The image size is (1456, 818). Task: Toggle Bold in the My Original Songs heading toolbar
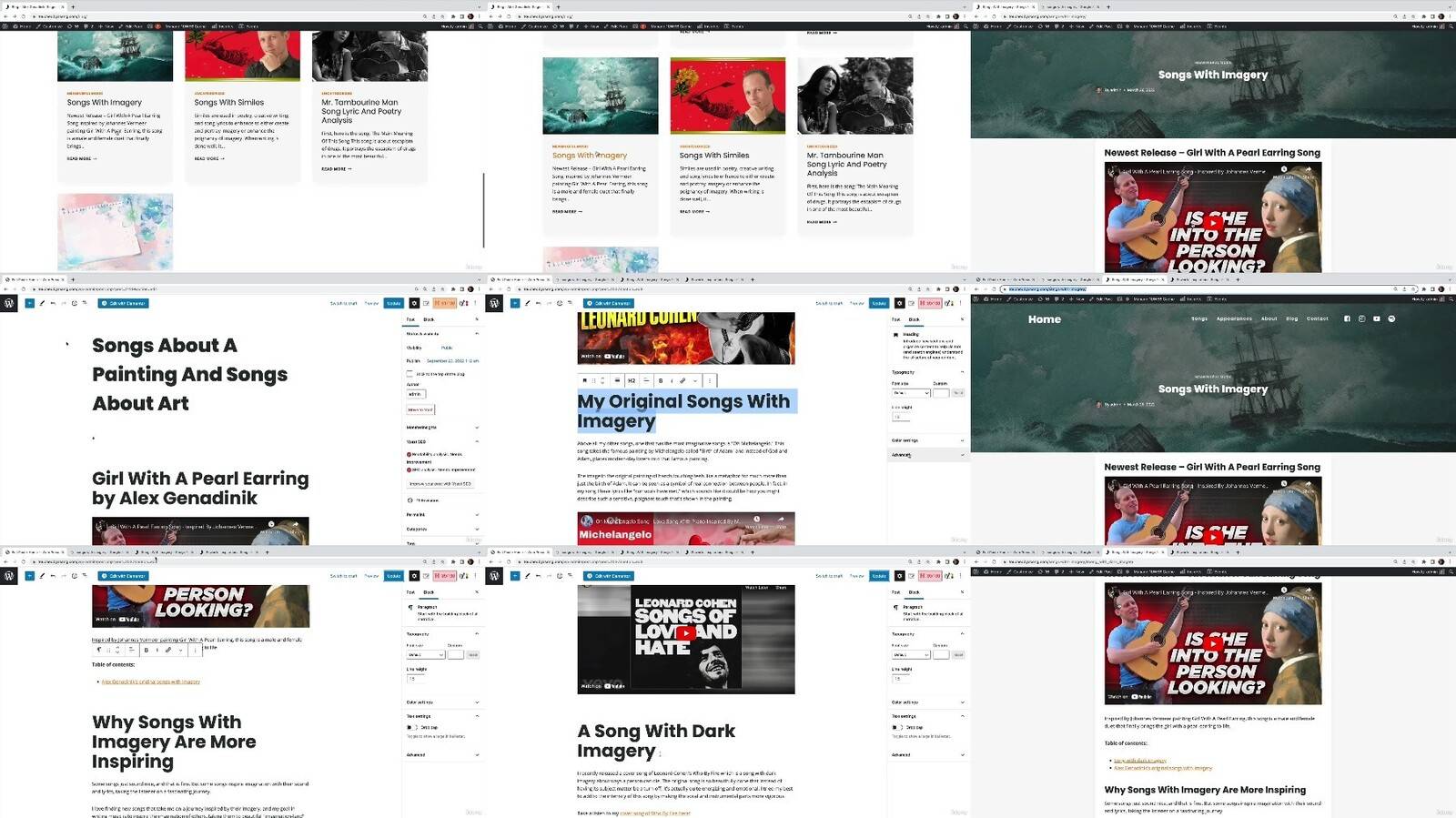point(661,380)
